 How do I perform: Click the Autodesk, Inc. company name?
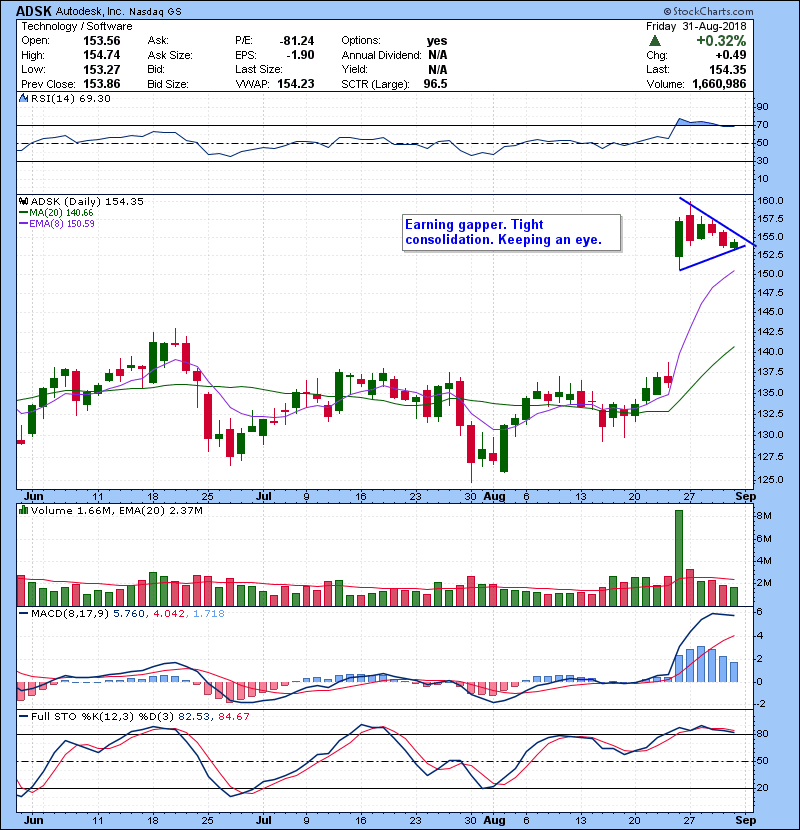(89, 11)
